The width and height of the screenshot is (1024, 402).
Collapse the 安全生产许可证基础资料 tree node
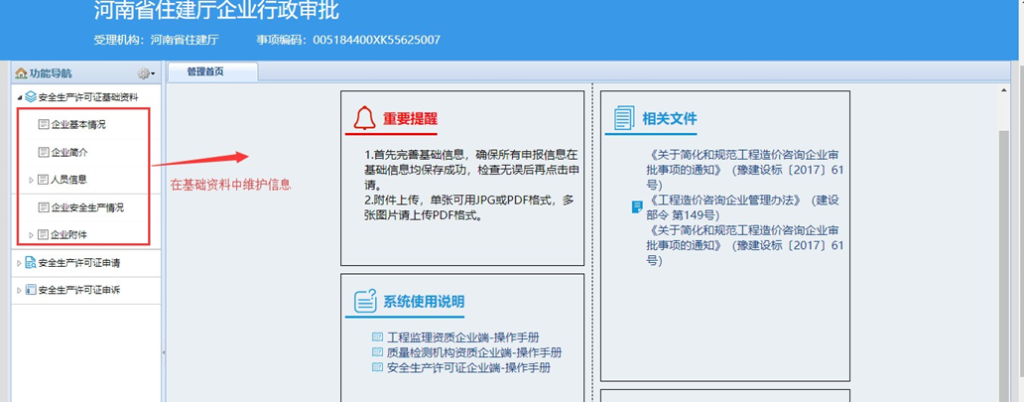pos(19,98)
